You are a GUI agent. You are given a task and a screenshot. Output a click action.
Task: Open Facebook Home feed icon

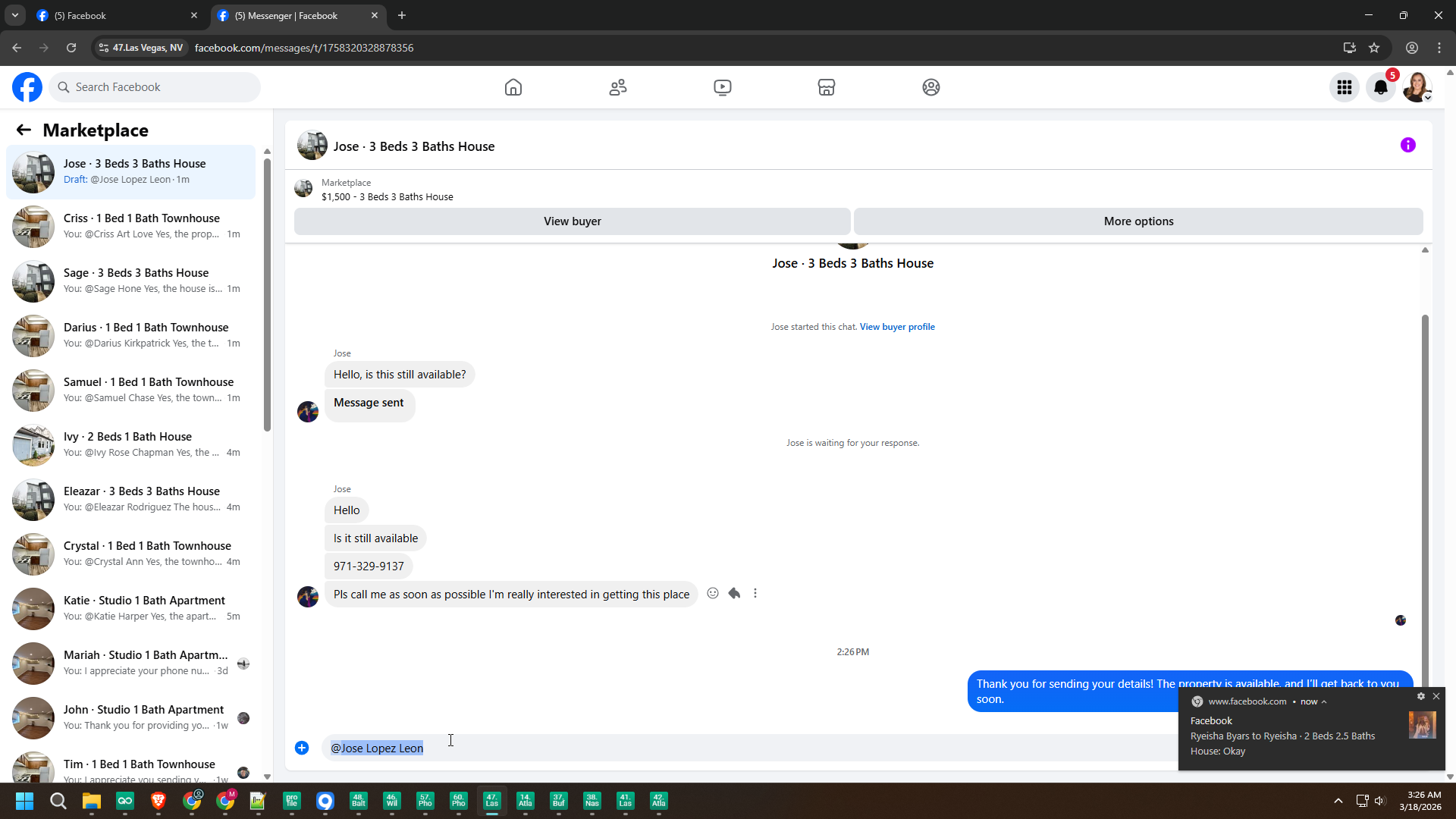(x=513, y=87)
